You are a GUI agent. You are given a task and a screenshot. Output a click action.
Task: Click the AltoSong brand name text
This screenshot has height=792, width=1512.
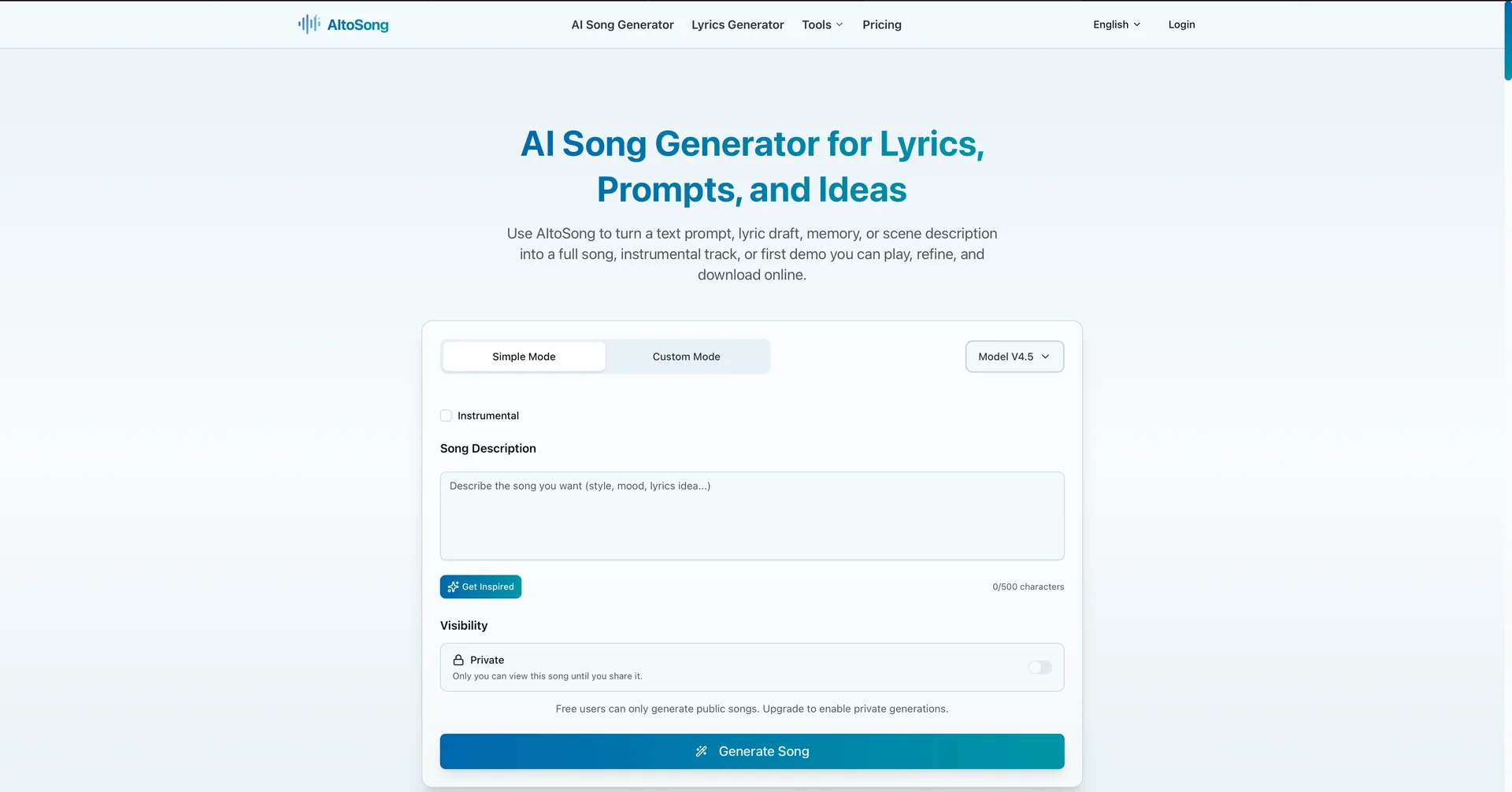358,24
